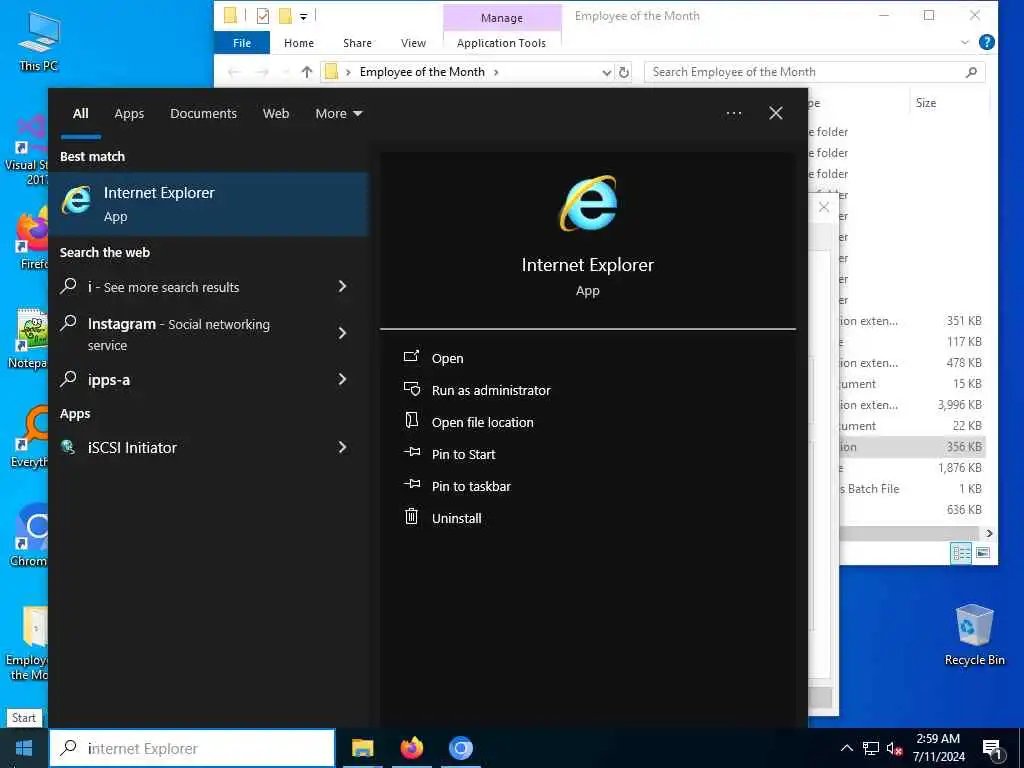Select Open file location

pos(483,422)
